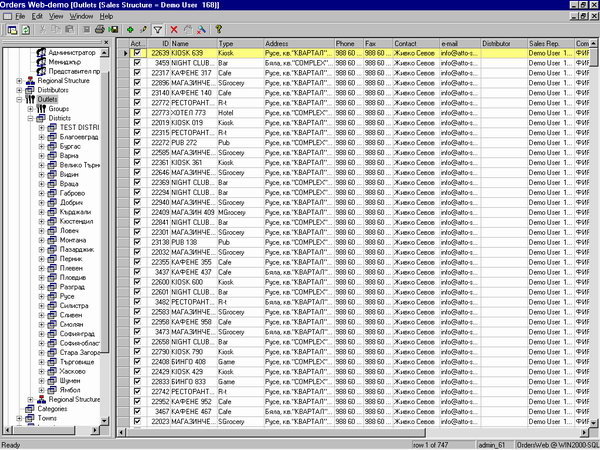Sort by the Distributor column header
600x450 pixels.
point(504,44)
